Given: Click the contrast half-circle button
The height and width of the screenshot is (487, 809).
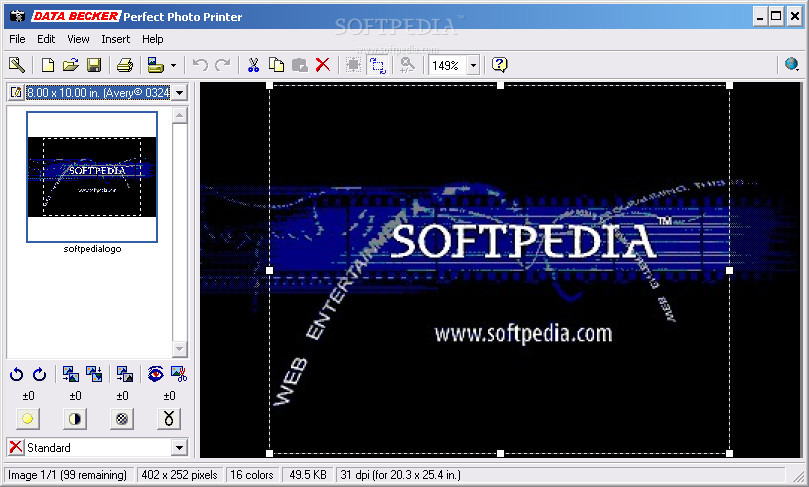Looking at the screenshot, I should click(x=74, y=419).
